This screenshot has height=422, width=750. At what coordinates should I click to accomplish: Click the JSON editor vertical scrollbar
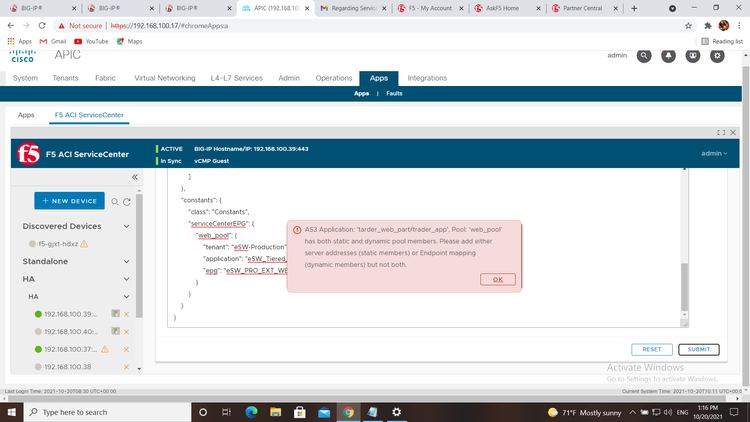click(684, 286)
